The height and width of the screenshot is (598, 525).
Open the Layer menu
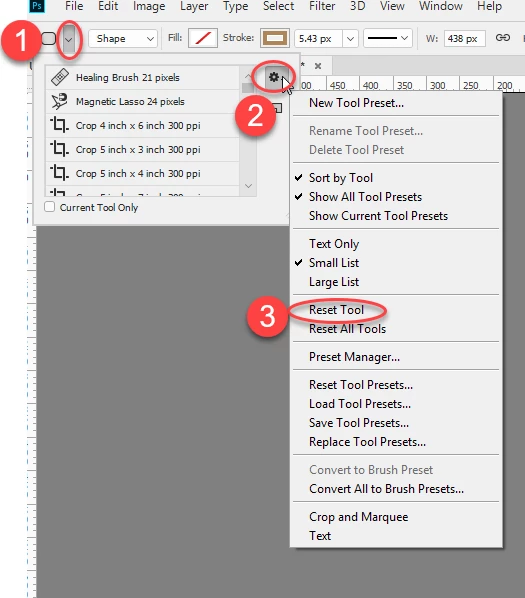pos(194,6)
